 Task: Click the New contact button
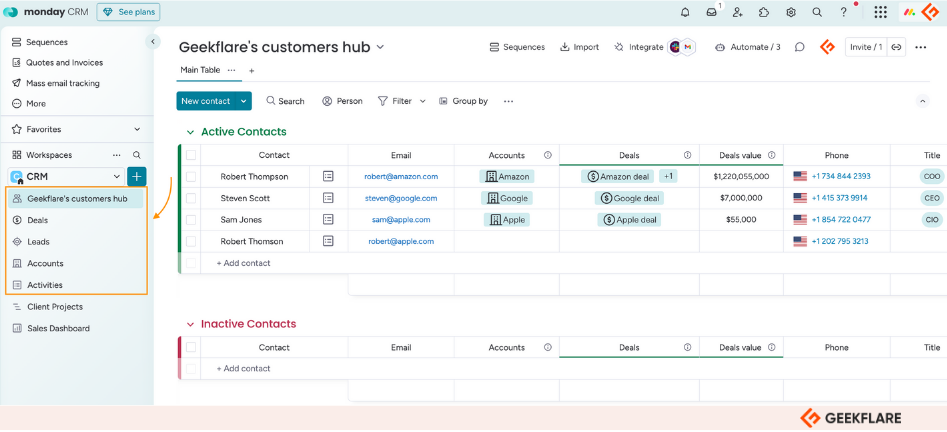[x=206, y=102]
